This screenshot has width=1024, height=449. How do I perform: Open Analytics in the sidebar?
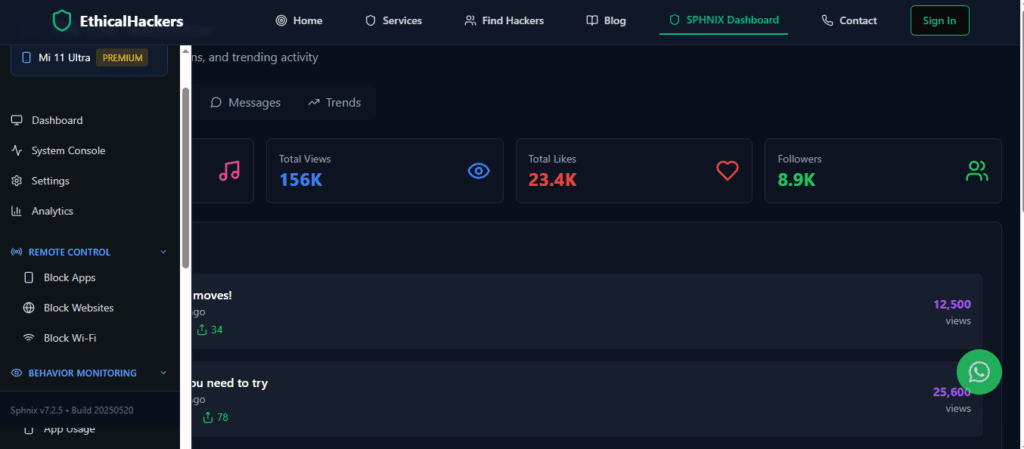pyautogui.click(x=42, y=211)
